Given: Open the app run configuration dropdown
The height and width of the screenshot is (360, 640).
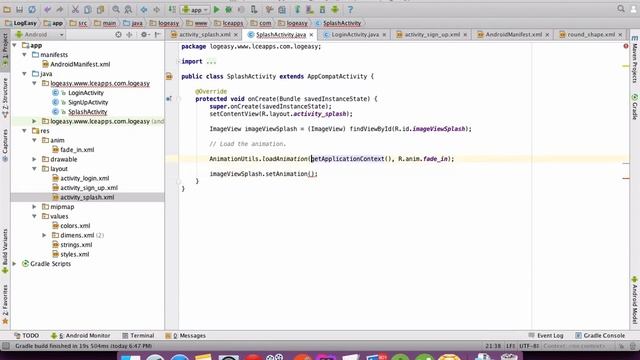Looking at the screenshot, I should coord(196,9).
